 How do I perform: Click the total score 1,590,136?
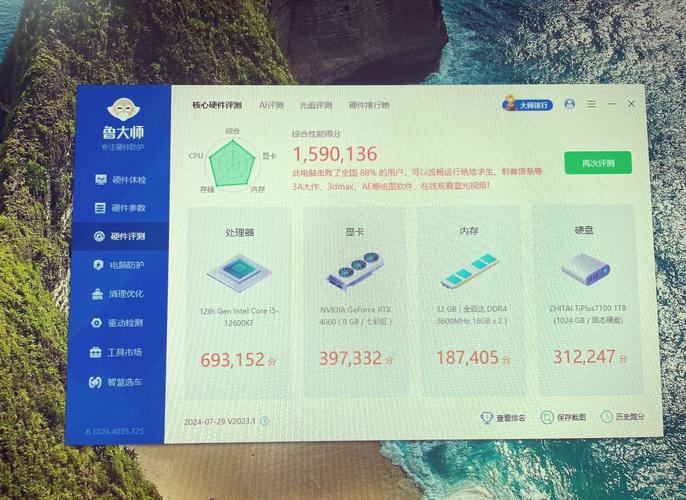point(335,154)
